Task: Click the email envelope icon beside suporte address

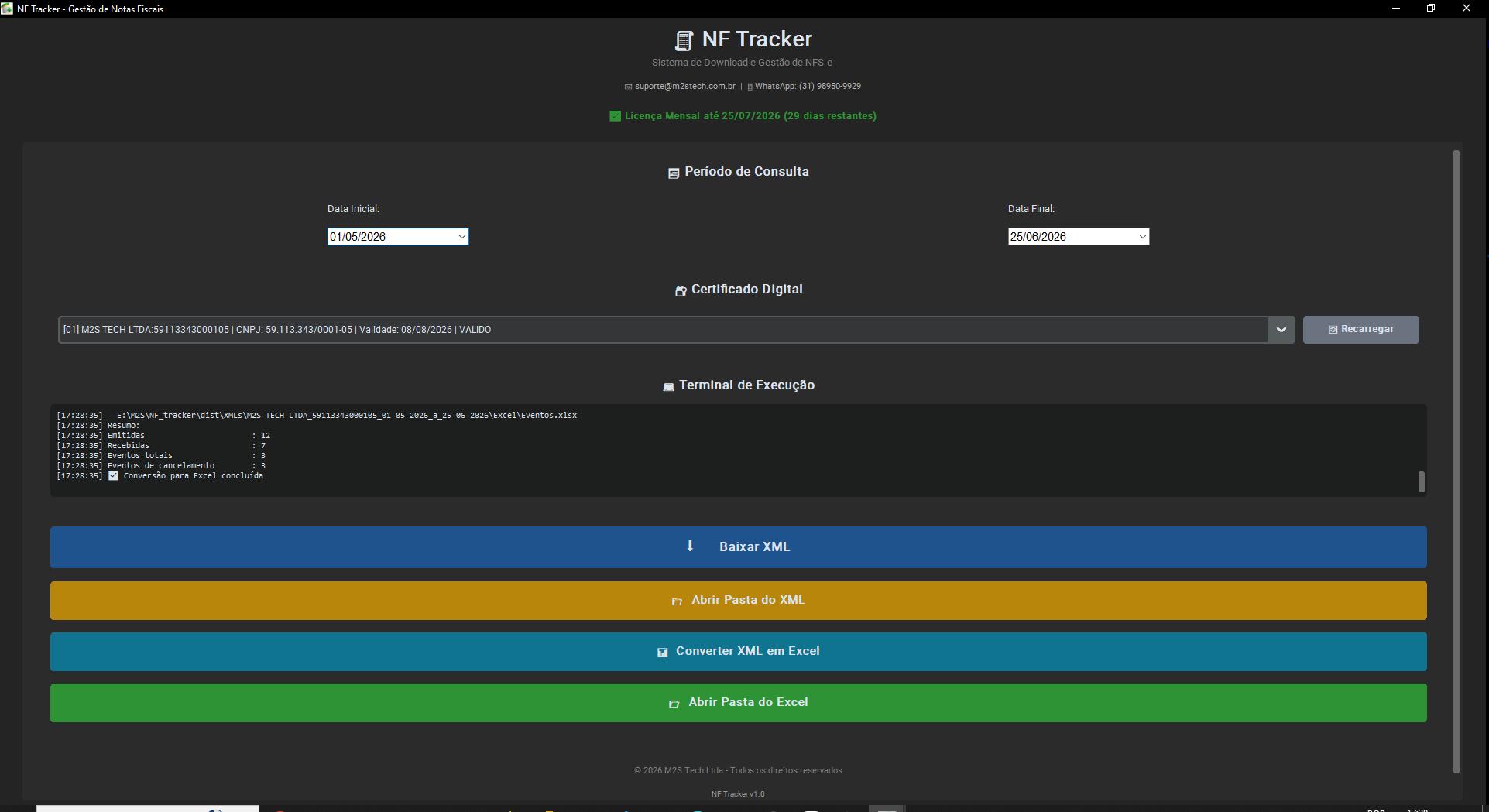Action: (x=628, y=87)
